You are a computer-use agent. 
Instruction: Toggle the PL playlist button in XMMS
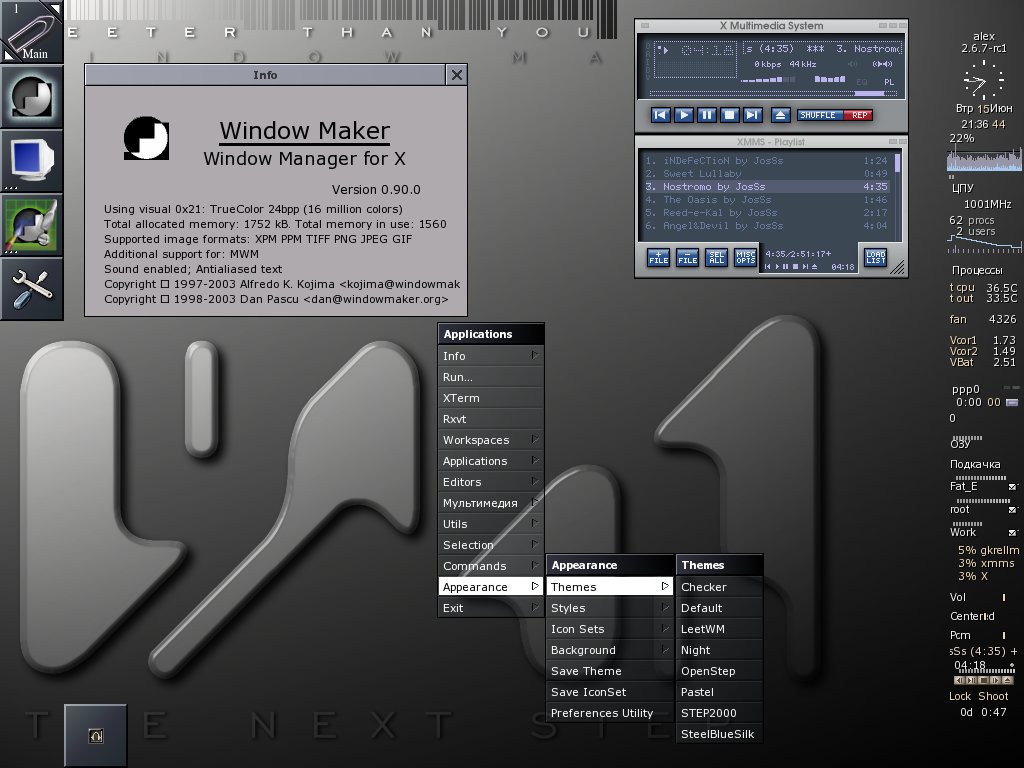[889, 82]
